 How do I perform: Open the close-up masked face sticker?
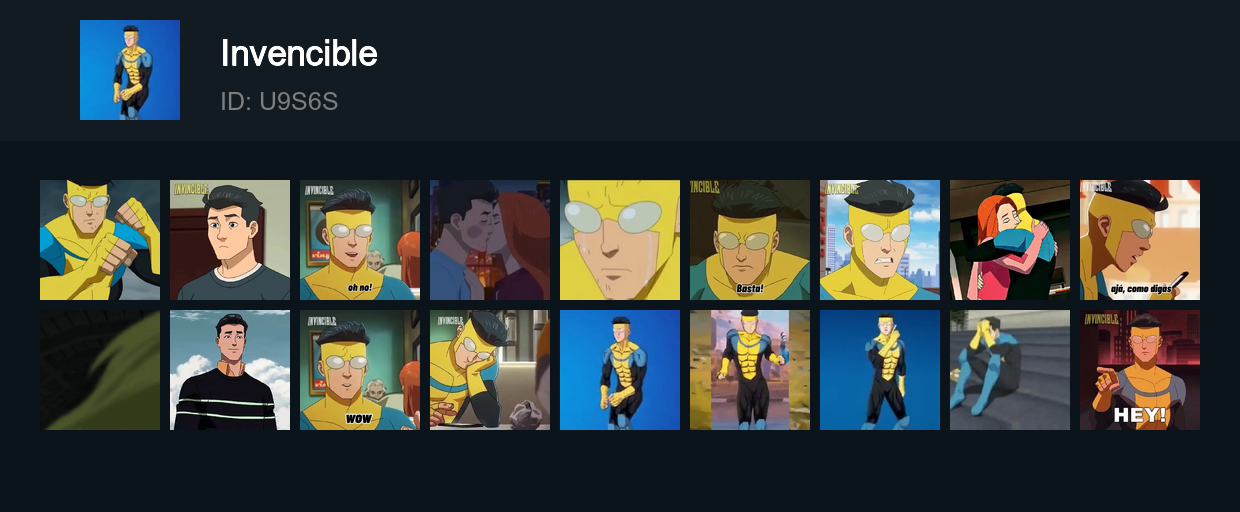[620, 240]
